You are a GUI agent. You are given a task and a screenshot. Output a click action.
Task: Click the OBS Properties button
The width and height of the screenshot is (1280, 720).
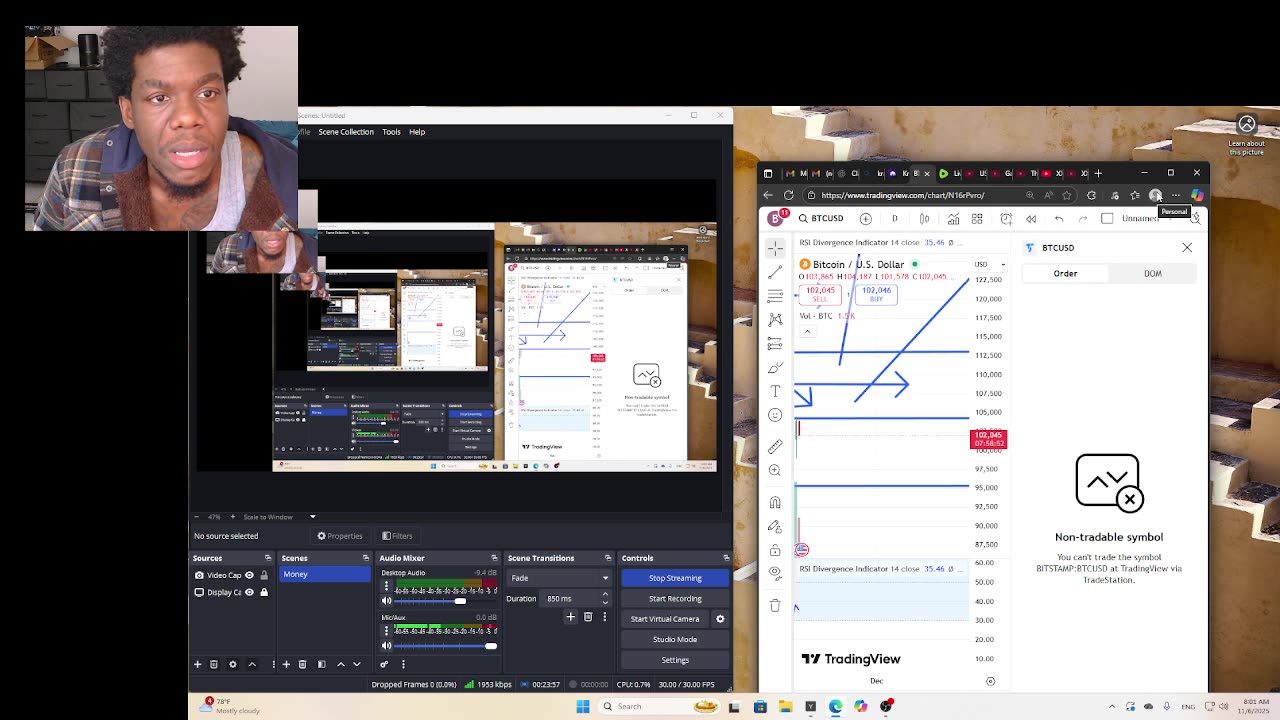click(340, 536)
